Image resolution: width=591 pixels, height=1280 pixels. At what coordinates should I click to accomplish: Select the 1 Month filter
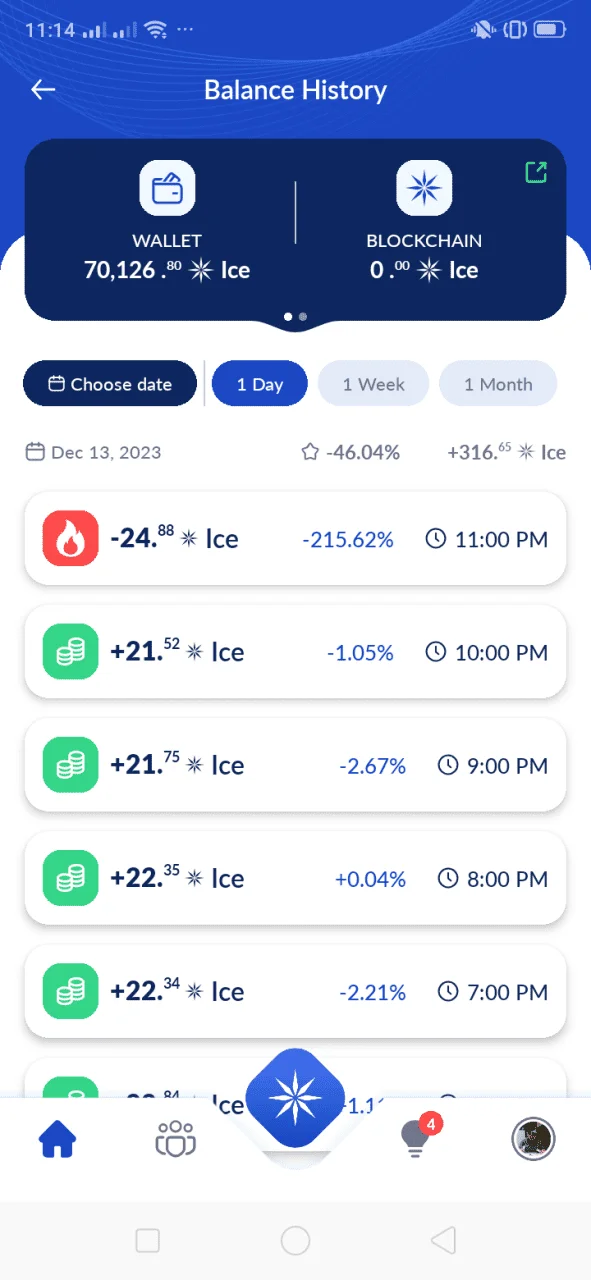[498, 384]
